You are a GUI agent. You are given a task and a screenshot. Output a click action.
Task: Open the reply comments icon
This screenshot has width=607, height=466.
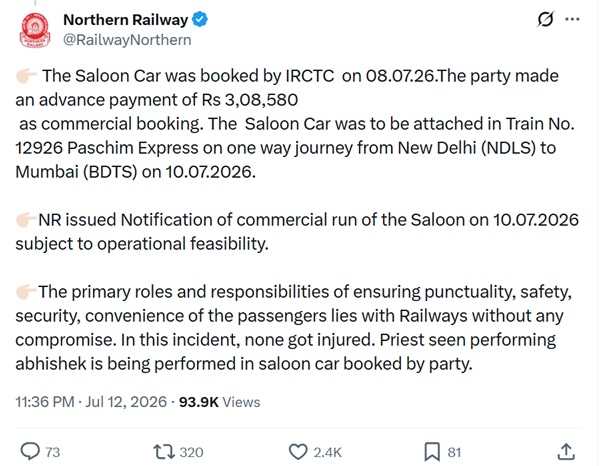pyautogui.click(x=30, y=451)
